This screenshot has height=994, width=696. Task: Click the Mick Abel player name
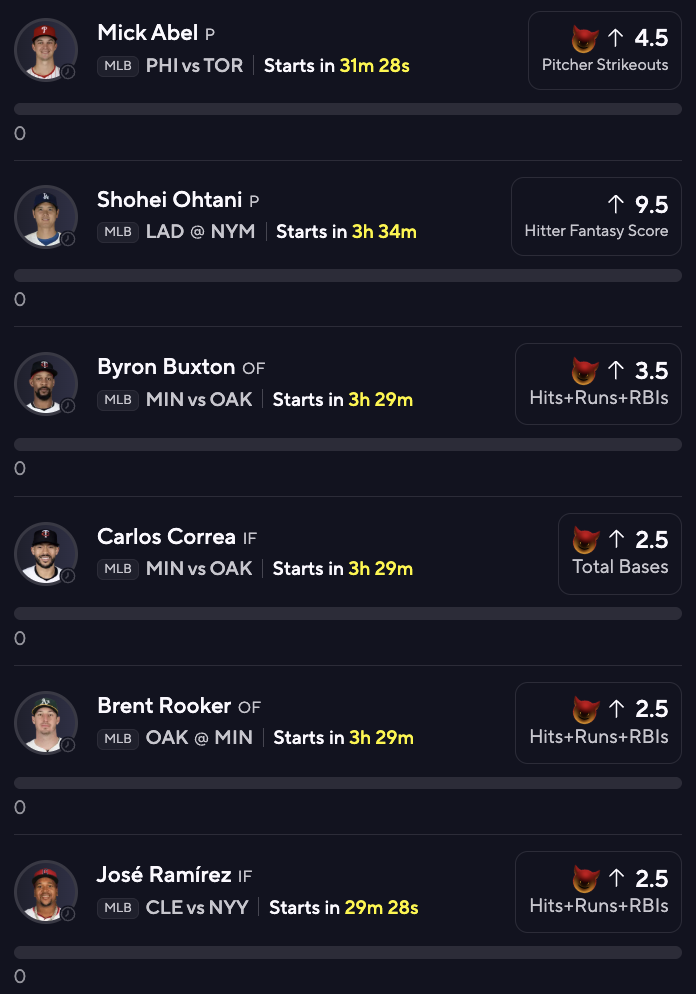[x=148, y=32]
